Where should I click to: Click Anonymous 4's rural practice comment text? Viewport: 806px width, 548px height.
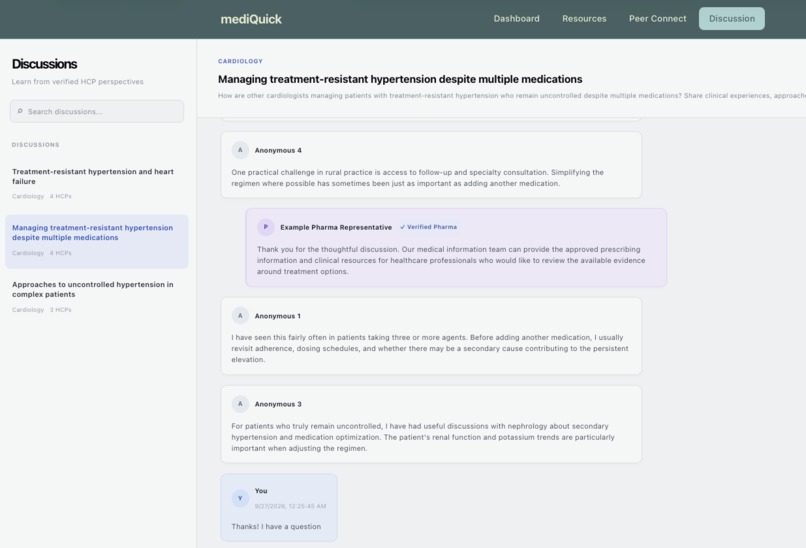click(417, 178)
